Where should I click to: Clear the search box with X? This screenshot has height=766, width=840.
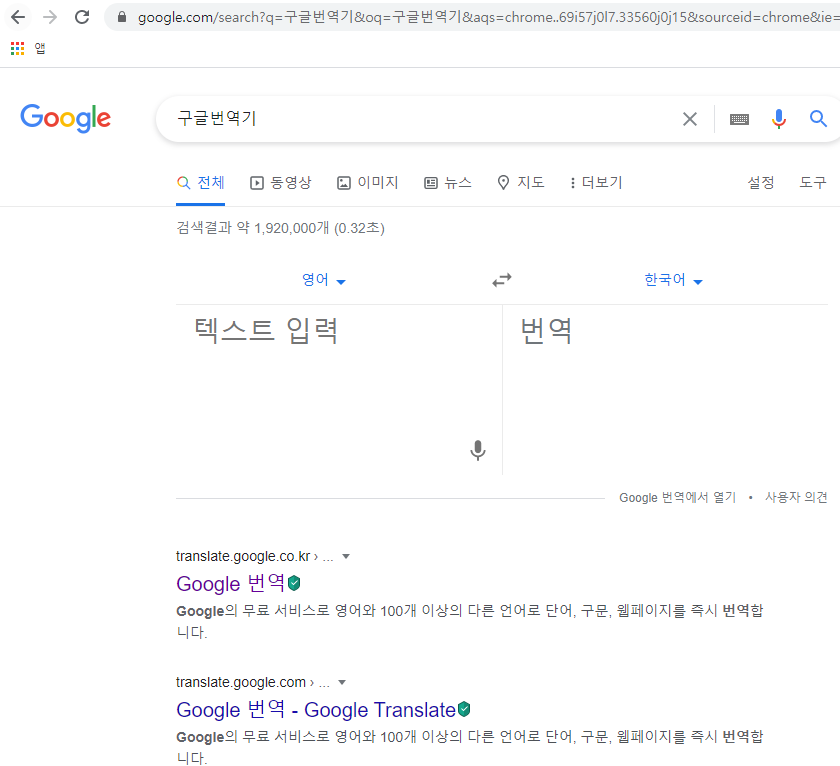coord(690,119)
